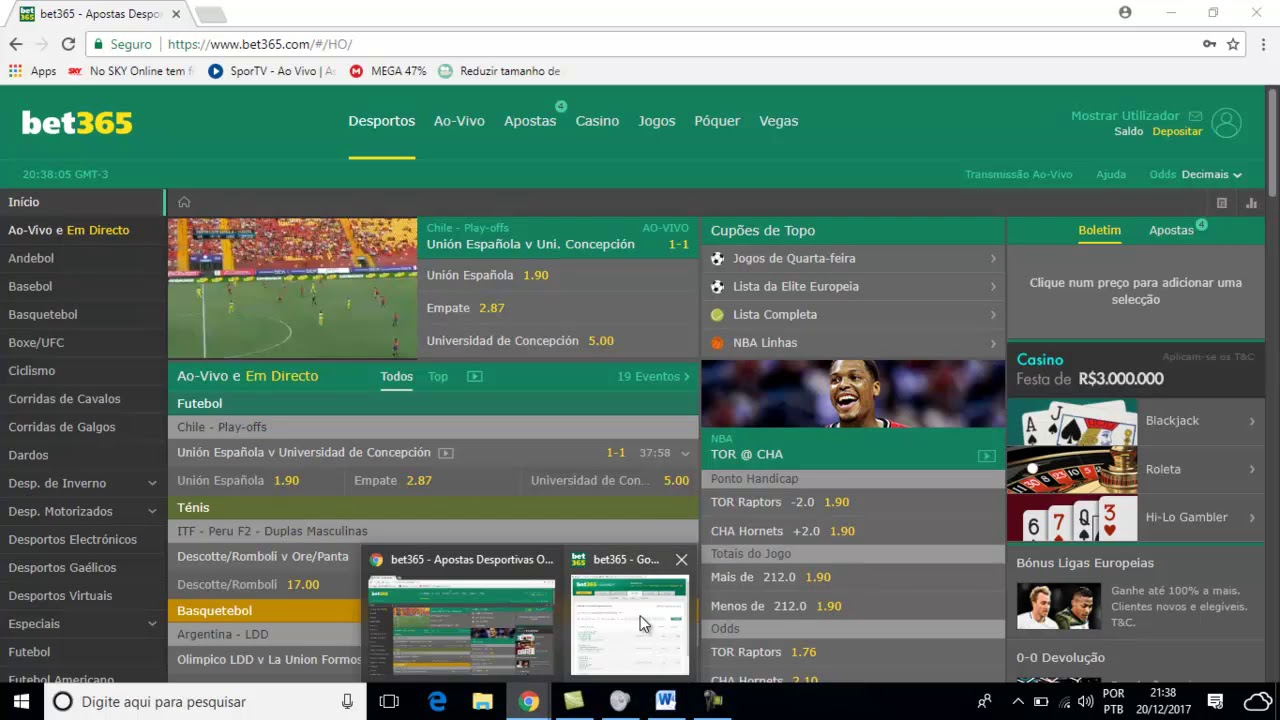Screen dimensions: 1280x720
Task: Open the calculator icon in breadcrumb bar
Action: [1221, 203]
